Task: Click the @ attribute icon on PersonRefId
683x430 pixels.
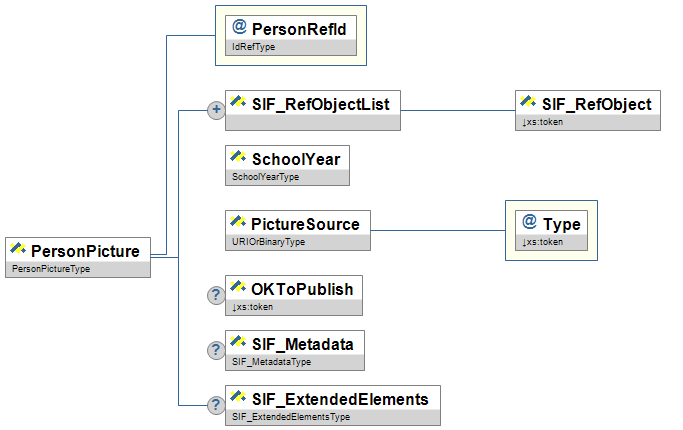Action: tap(239, 28)
